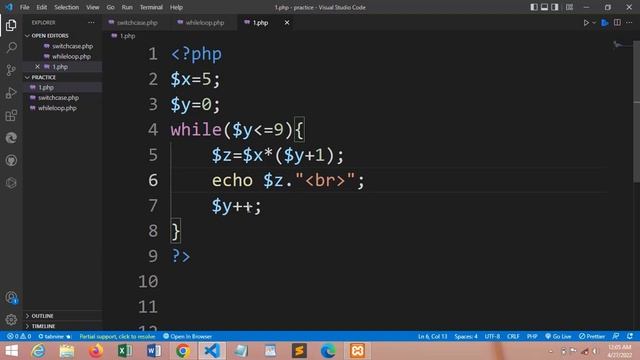Toggle the bottom panel layout button
This screenshot has width=640, height=360.
pyautogui.click(x=544, y=7)
